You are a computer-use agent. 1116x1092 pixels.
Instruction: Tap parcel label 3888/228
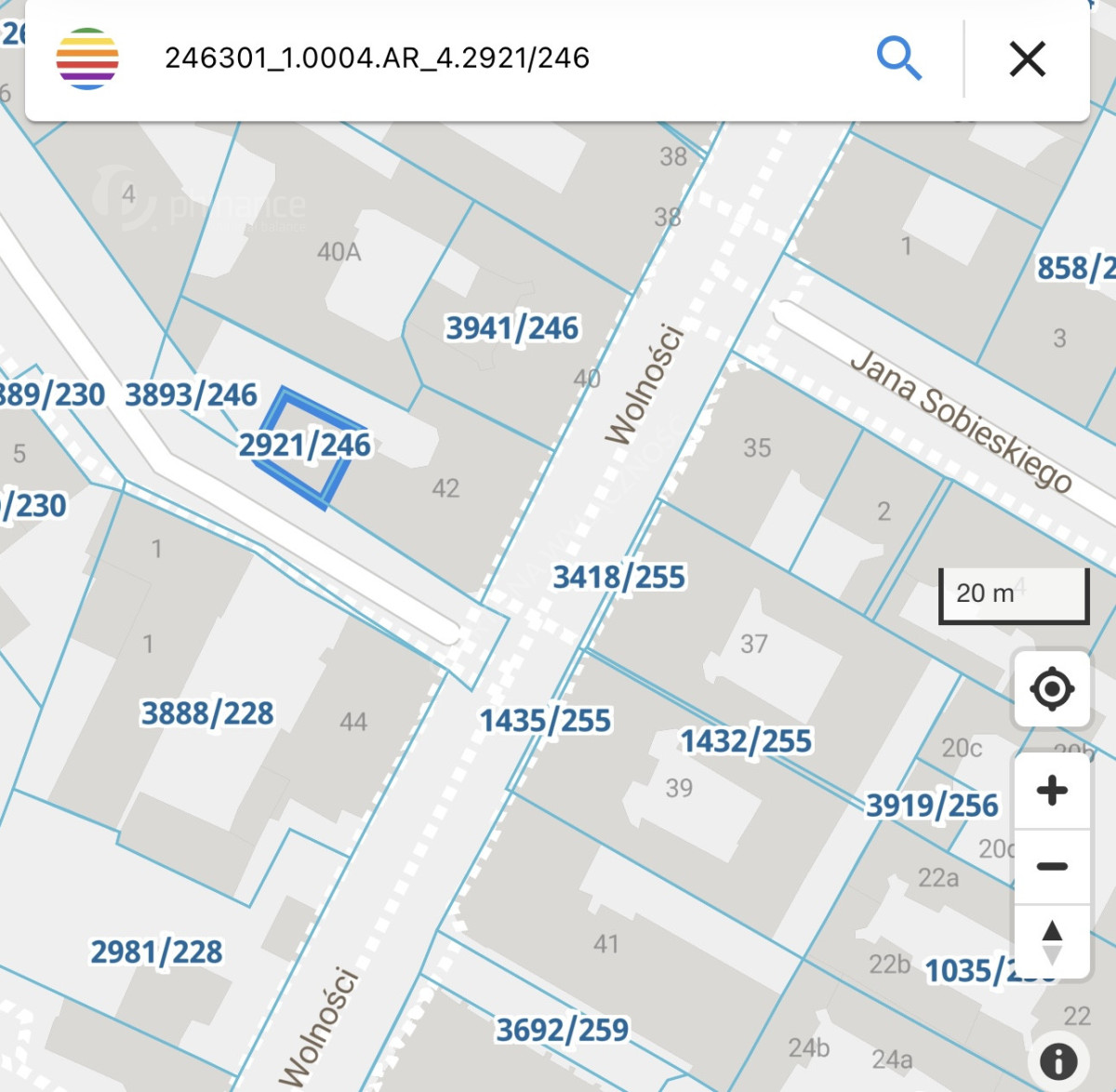pos(207,713)
